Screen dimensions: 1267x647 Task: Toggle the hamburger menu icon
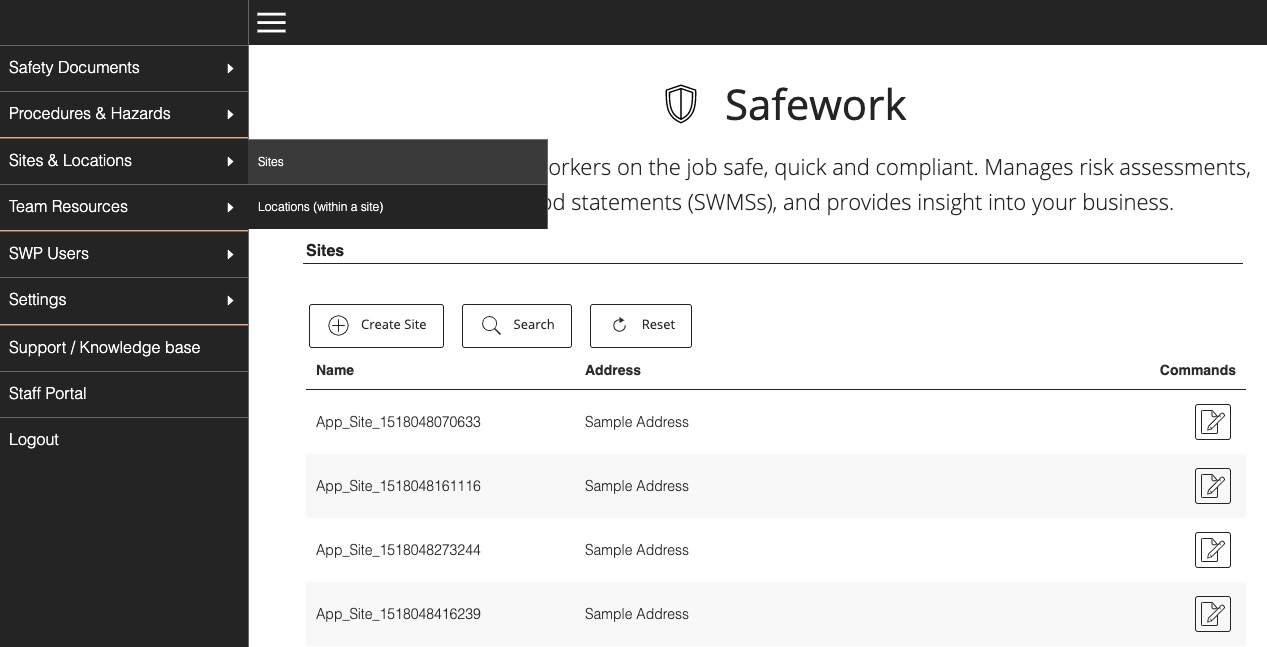pyautogui.click(x=271, y=22)
